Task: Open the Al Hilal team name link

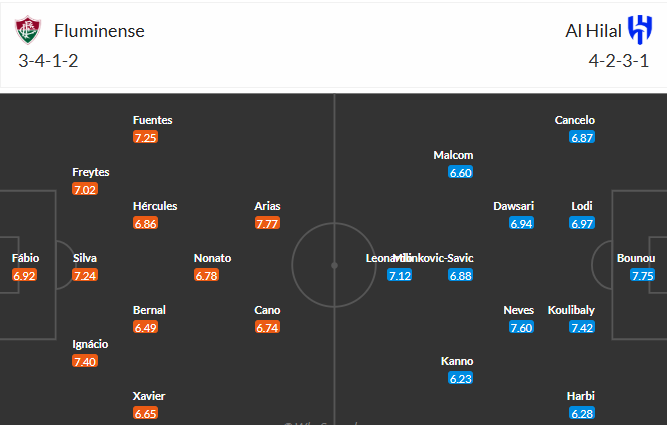Action: point(593,31)
